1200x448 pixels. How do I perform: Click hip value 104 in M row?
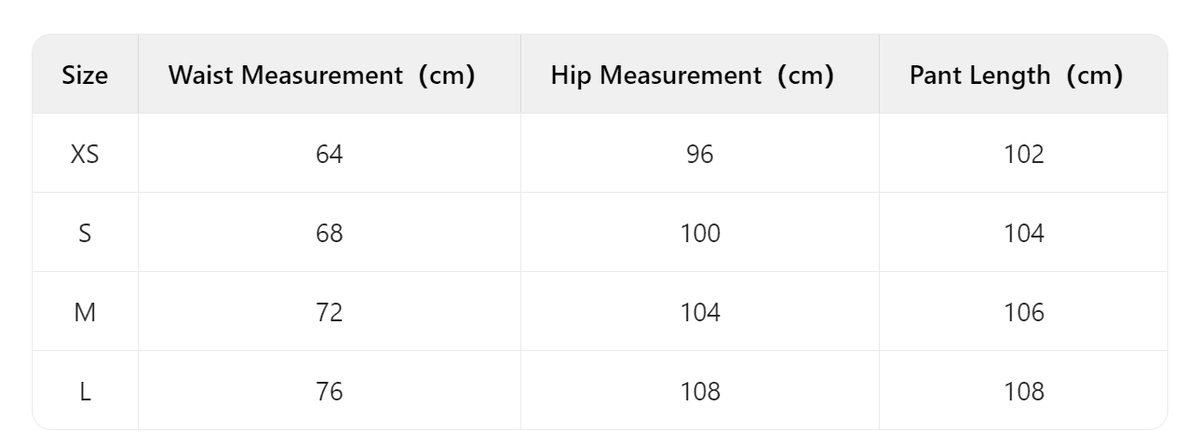(700, 312)
